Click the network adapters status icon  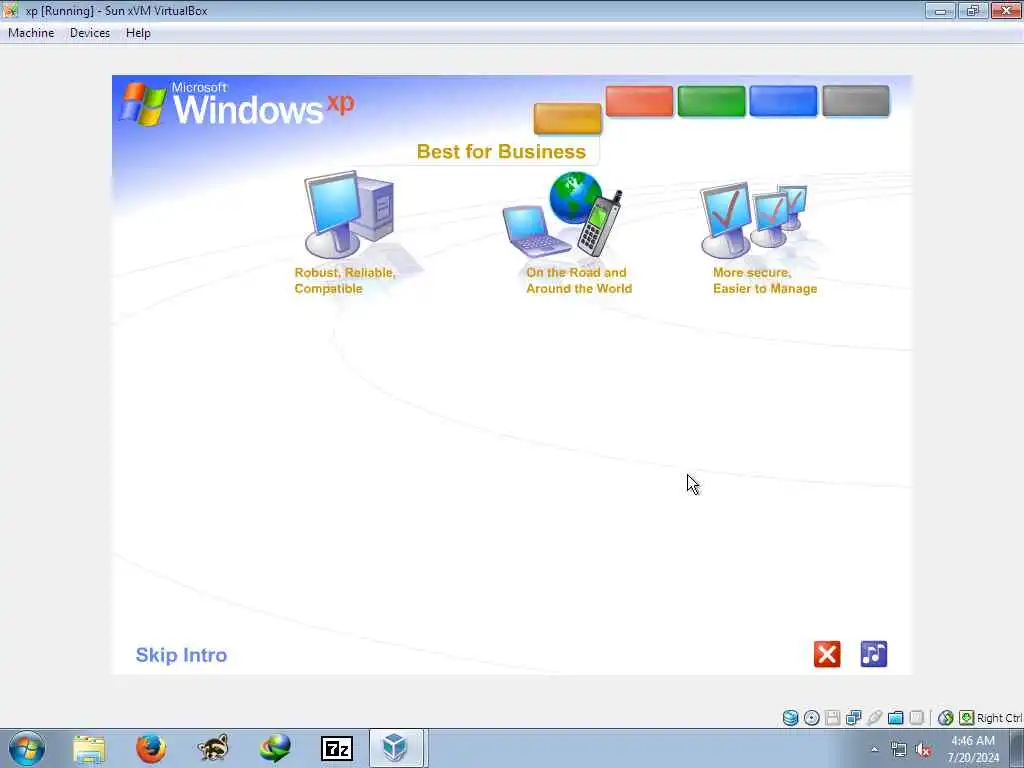pyautogui.click(x=853, y=718)
